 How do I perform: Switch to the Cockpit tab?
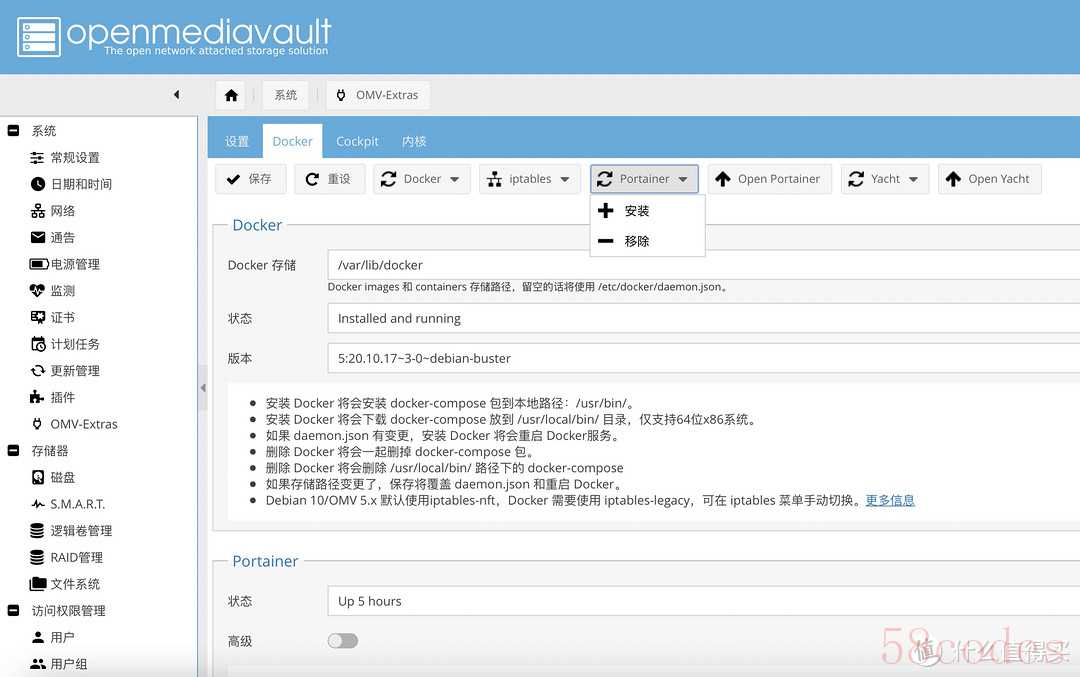(x=357, y=141)
